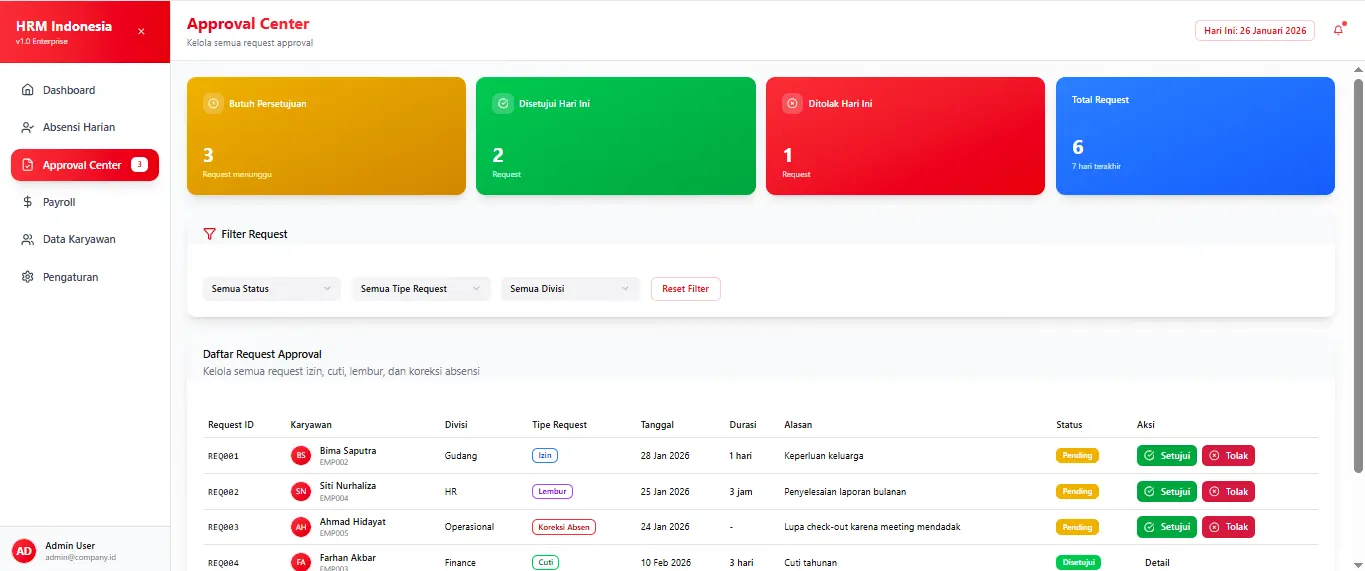Approve request REQ001 with Setujui
The width and height of the screenshot is (1365, 571).
click(1166, 456)
